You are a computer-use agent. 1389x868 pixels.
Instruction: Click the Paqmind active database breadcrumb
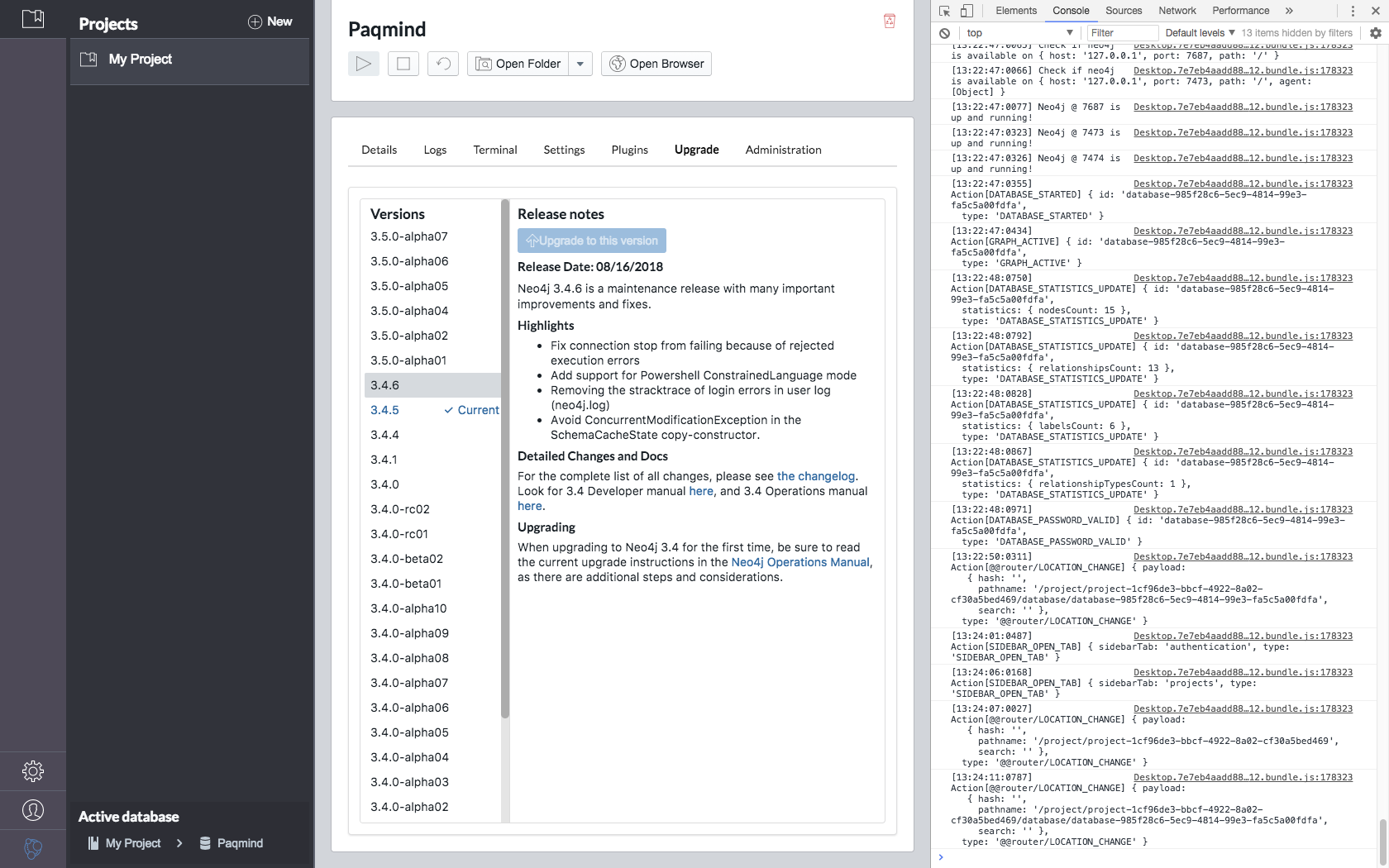231,843
